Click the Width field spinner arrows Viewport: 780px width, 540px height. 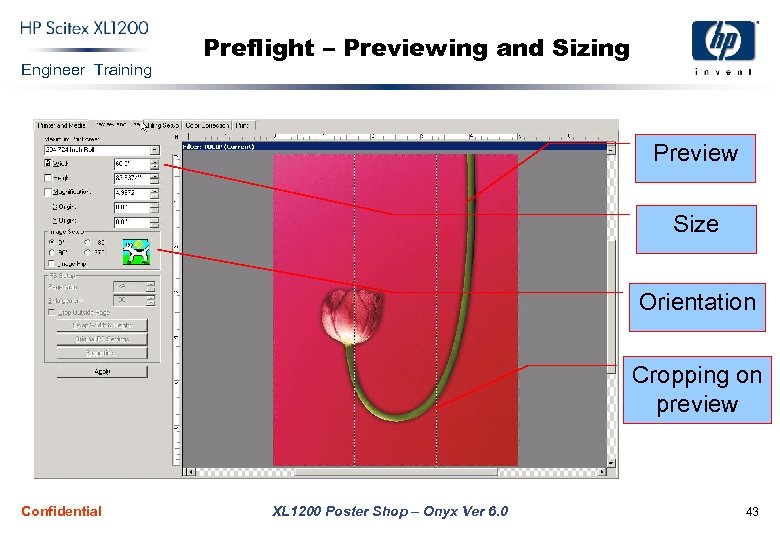[155, 164]
